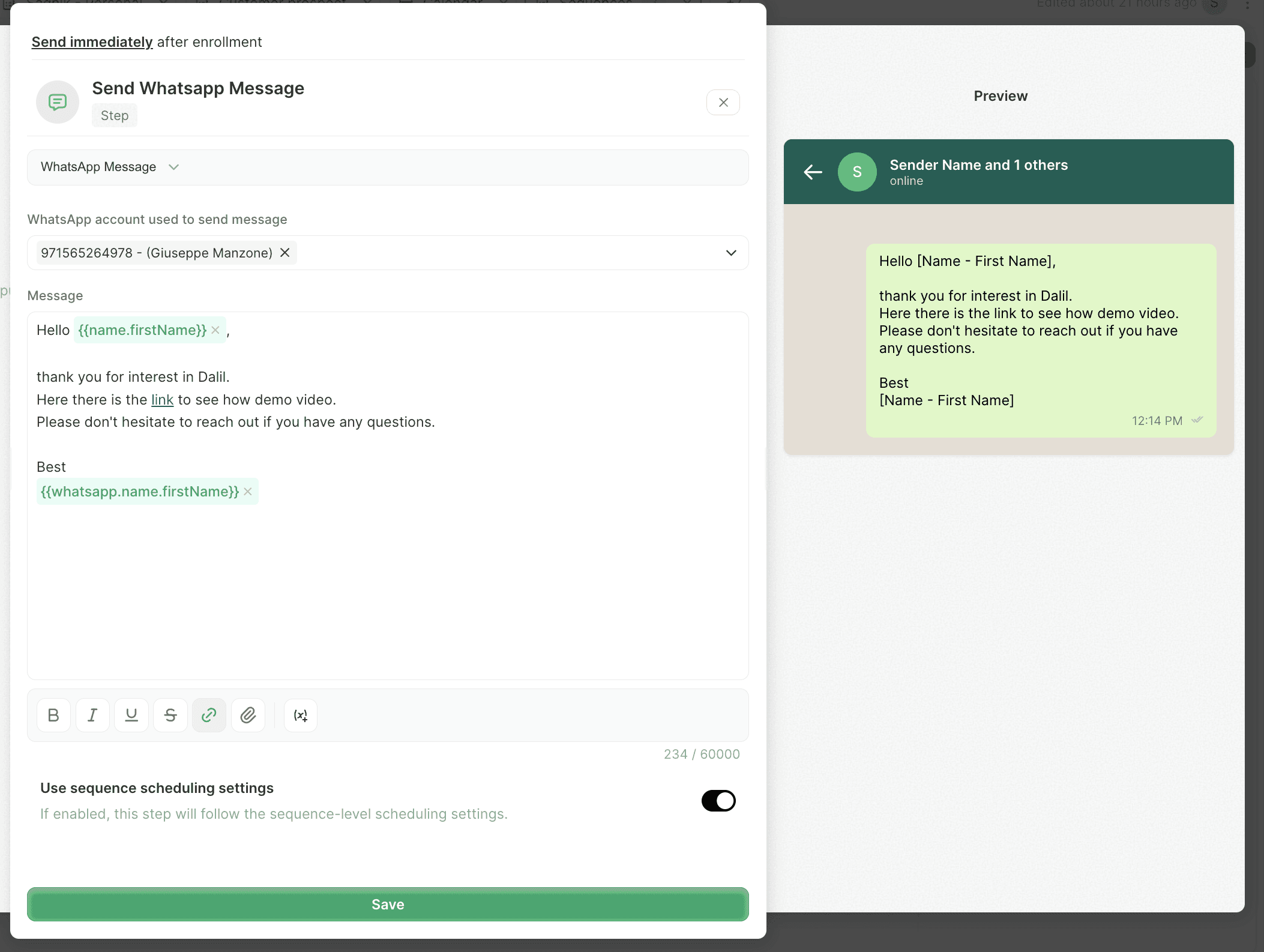Apply italic formatting in the editor

[x=92, y=715]
